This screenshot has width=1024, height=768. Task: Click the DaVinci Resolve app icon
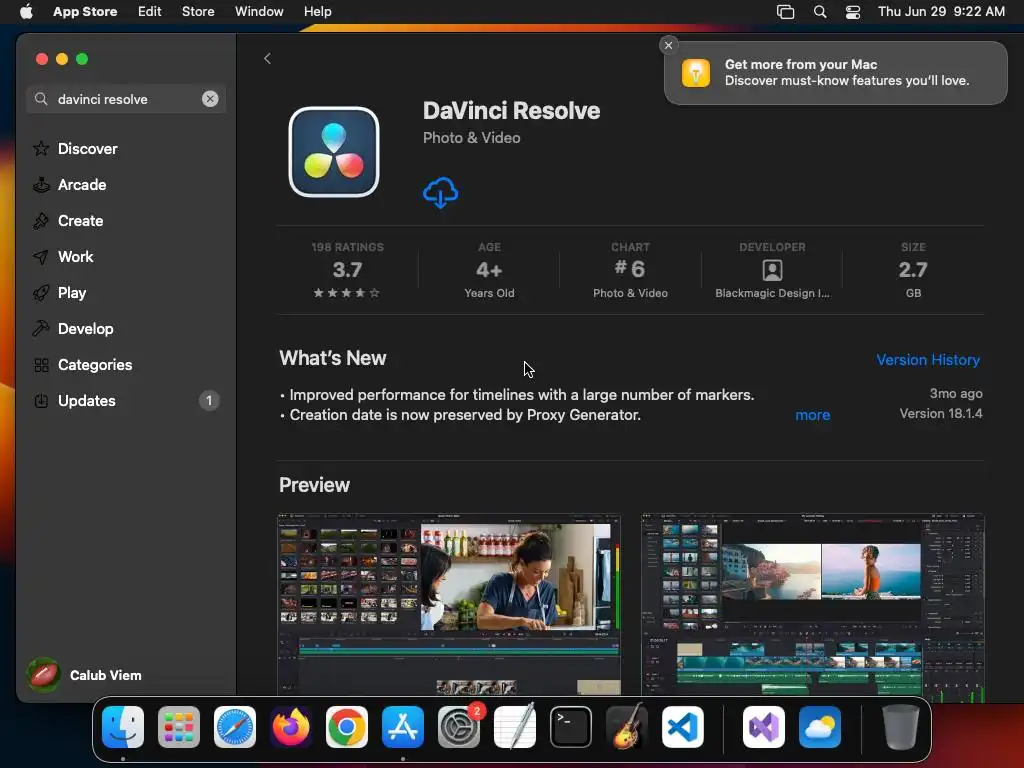pyautogui.click(x=334, y=152)
